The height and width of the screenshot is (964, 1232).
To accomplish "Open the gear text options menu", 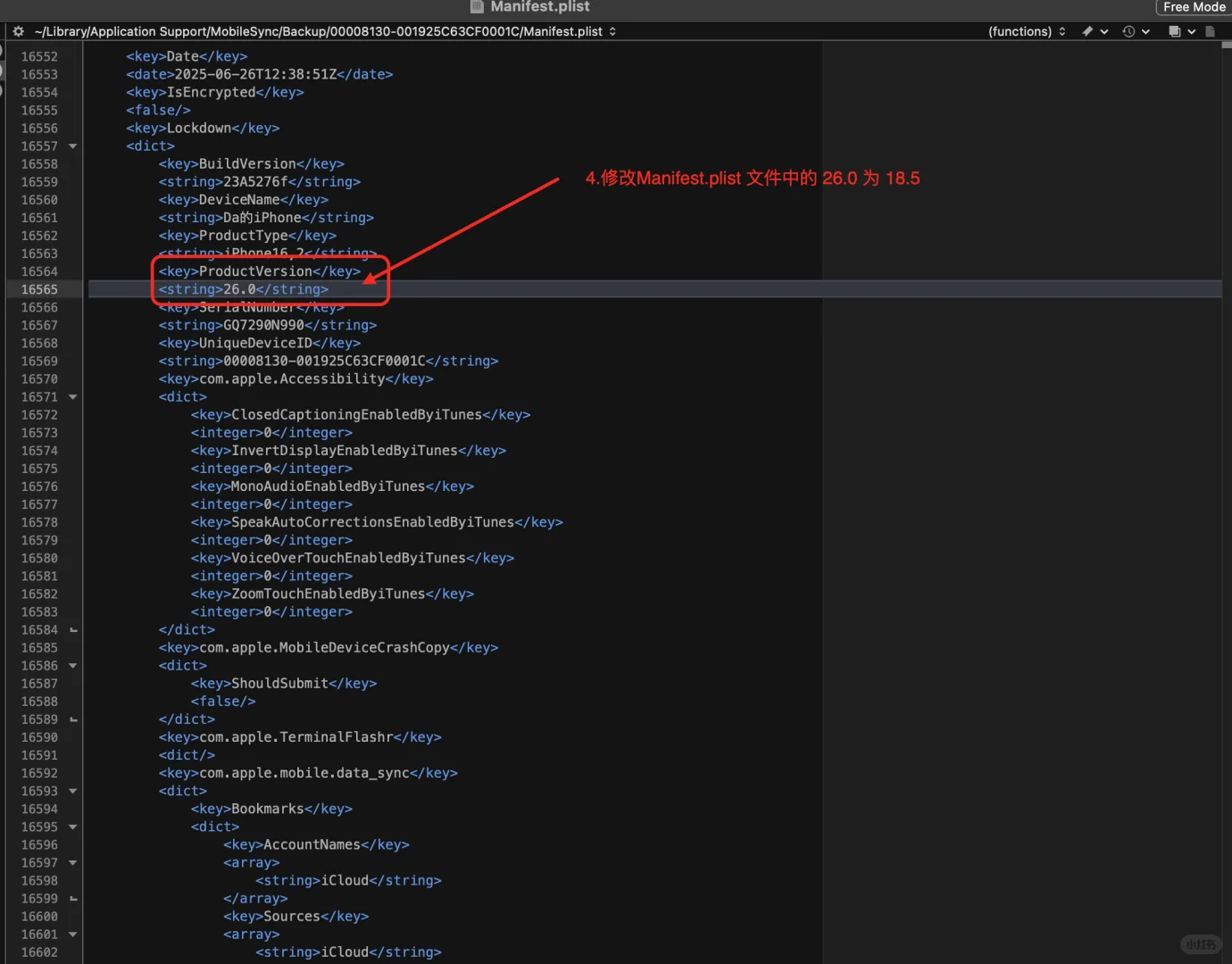I will pyautogui.click(x=18, y=31).
